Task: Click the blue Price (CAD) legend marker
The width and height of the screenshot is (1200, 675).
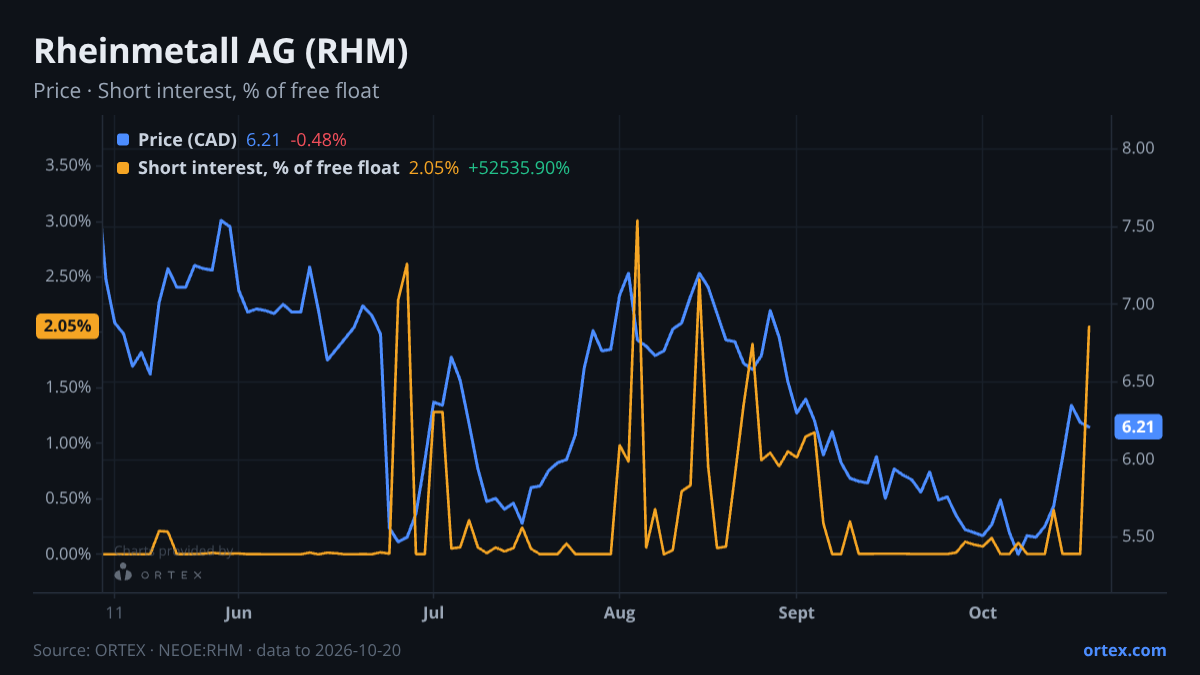Action: coord(123,140)
